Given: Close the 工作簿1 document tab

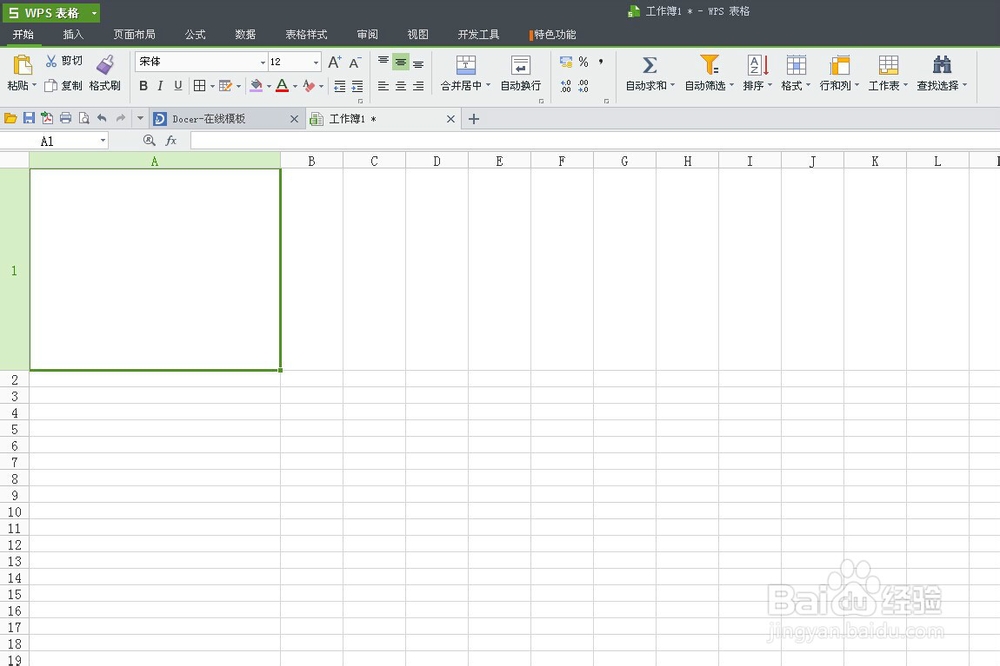Looking at the screenshot, I should coord(450,119).
